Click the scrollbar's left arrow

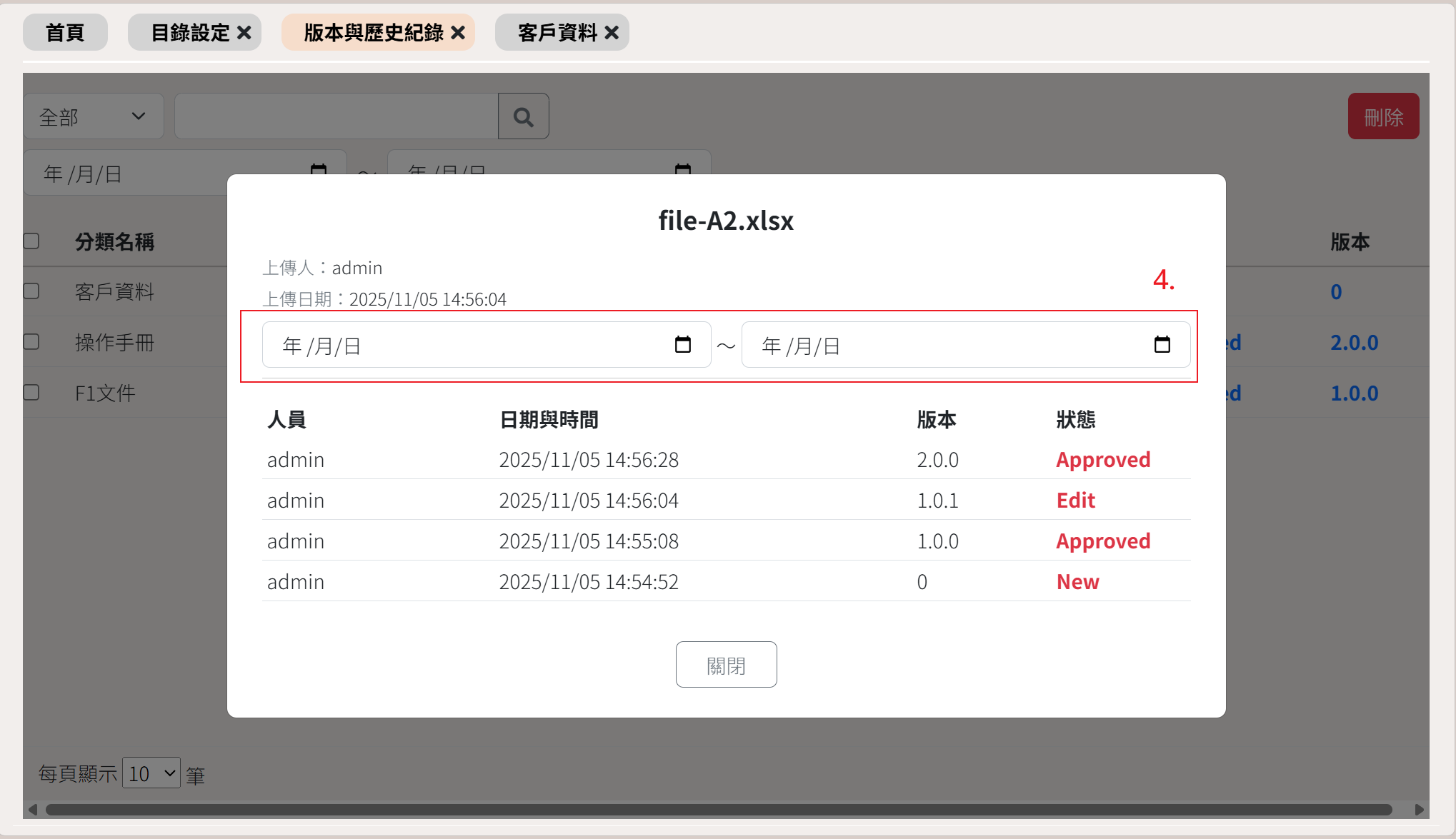click(x=32, y=810)
